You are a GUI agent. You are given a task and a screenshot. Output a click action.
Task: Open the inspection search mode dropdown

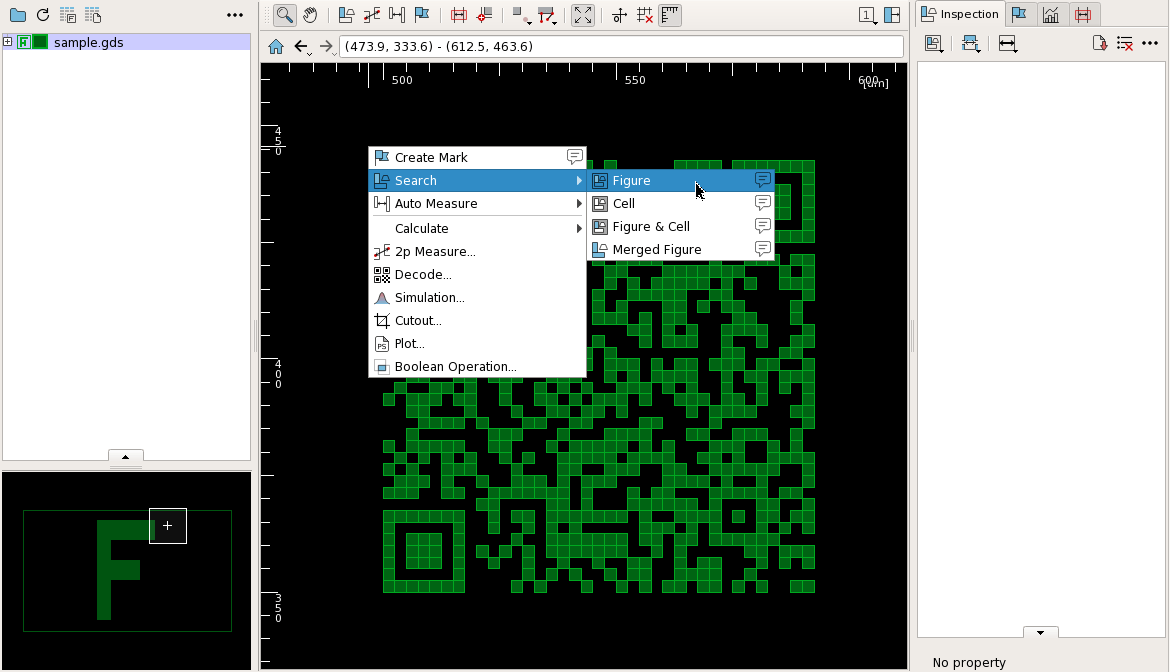coord(934,44)
